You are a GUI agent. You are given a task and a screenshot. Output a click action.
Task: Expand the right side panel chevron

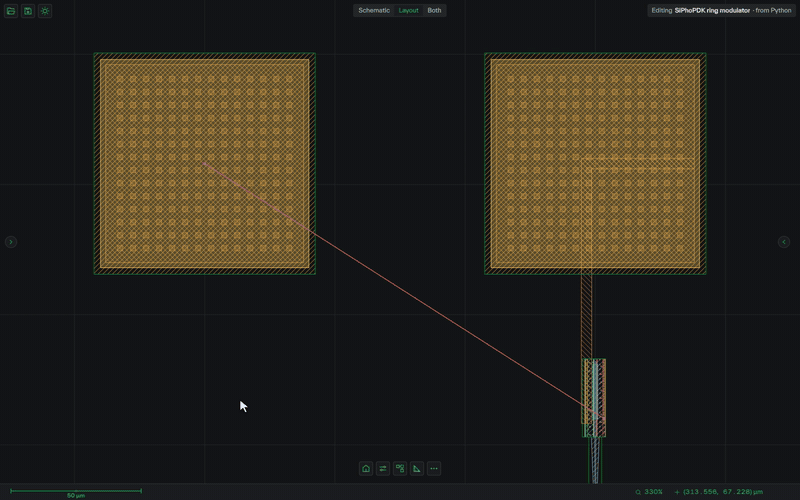[784, 242]
